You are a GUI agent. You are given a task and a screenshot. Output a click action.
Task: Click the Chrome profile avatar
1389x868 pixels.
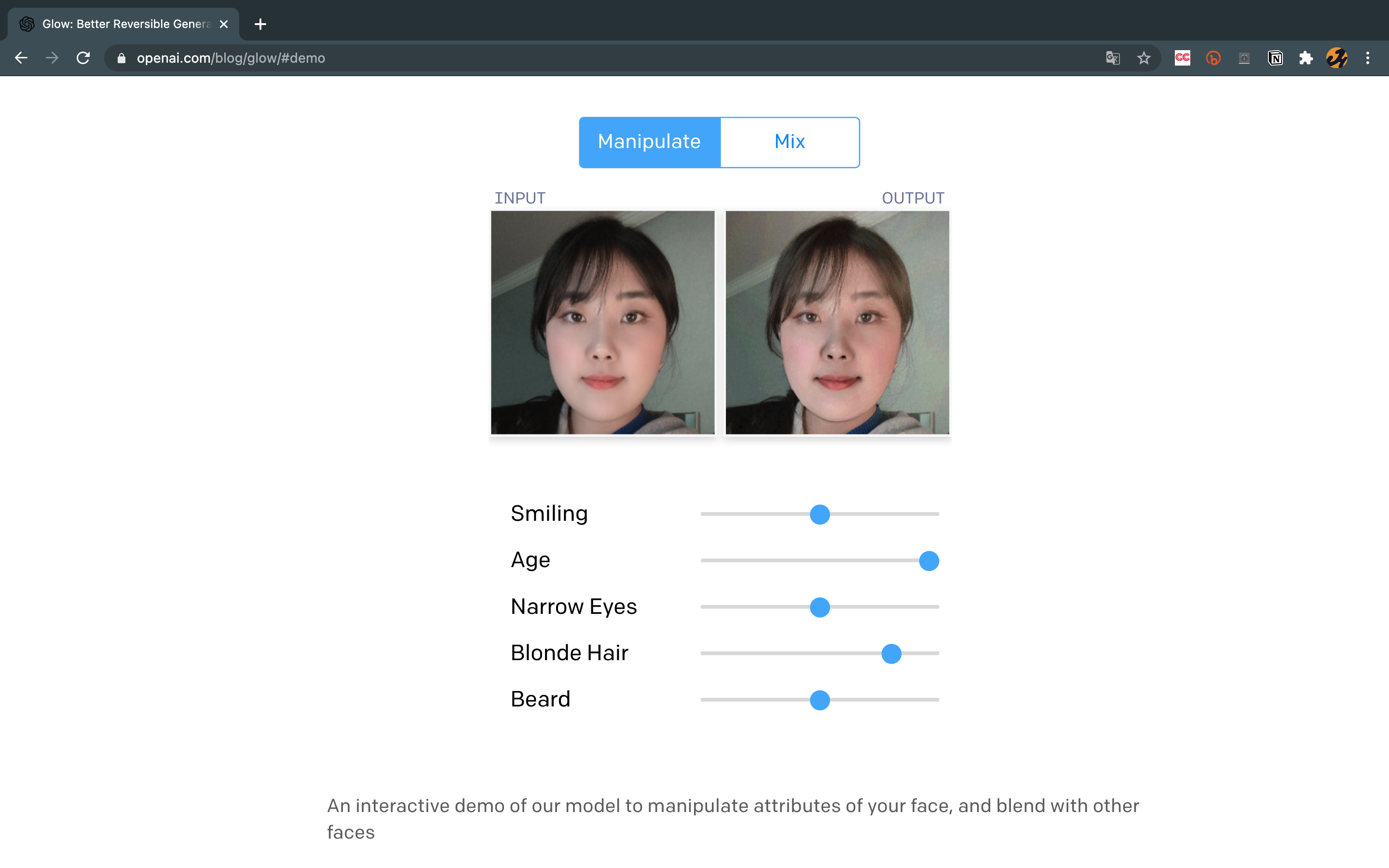[1337, 58]
